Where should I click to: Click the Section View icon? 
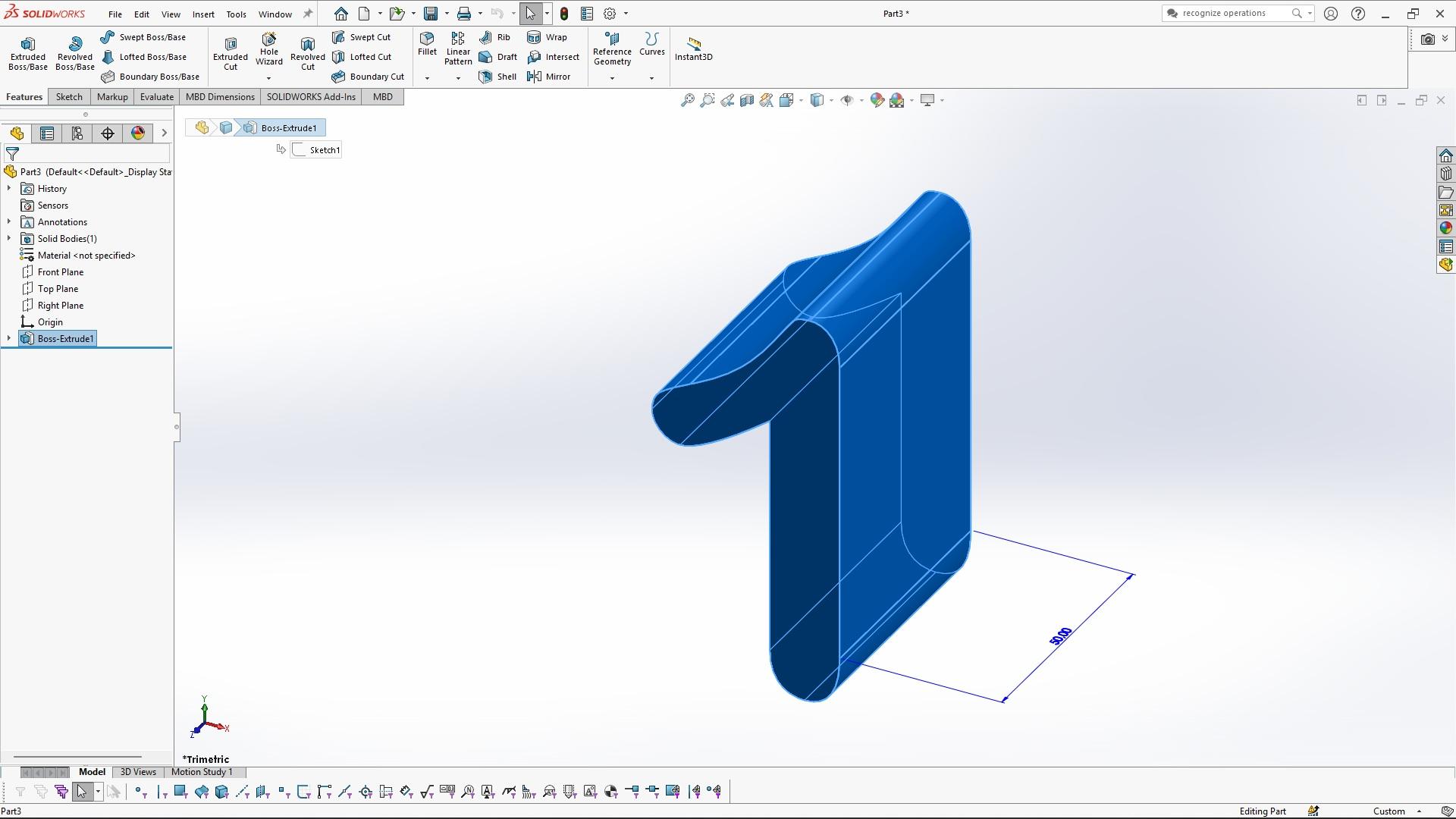(x=747, y=100)
